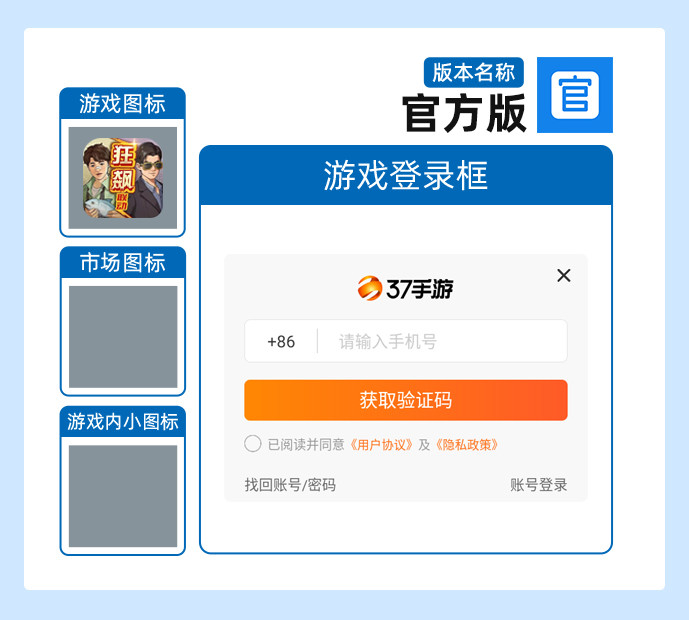Focus the 请输入手机号 phone input field
Image resolution: width=689 pixels, height=620 pixels.
pos(442,341)
